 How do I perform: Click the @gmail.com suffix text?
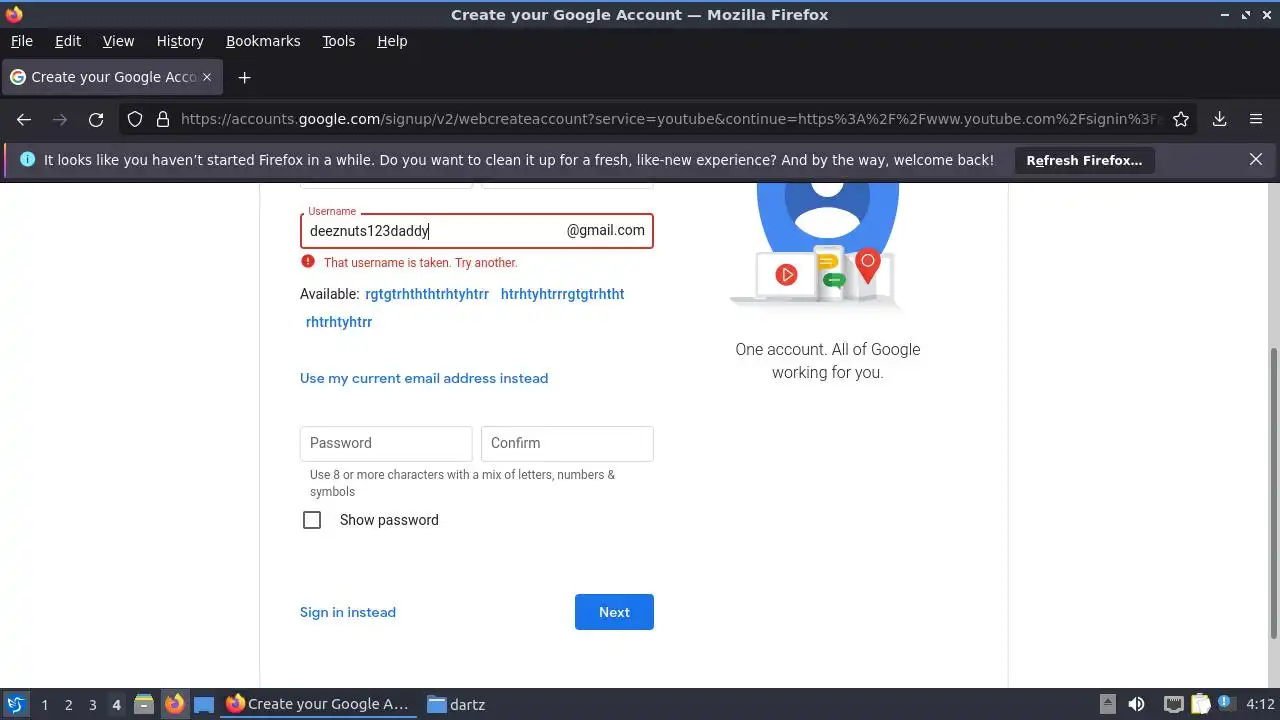coord(606,230)
